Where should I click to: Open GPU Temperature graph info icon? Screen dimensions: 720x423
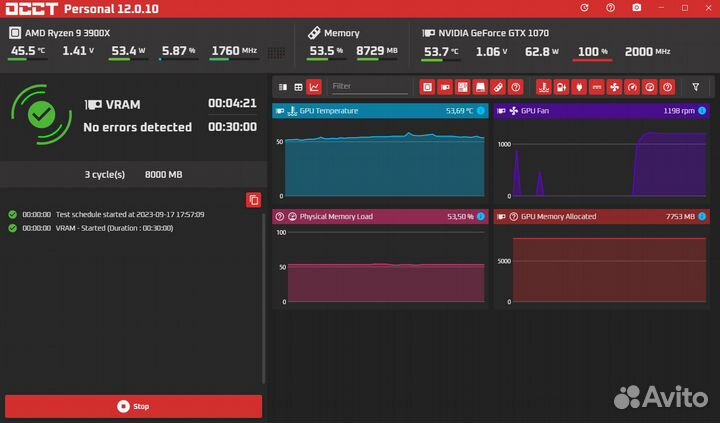click(480, 111)
